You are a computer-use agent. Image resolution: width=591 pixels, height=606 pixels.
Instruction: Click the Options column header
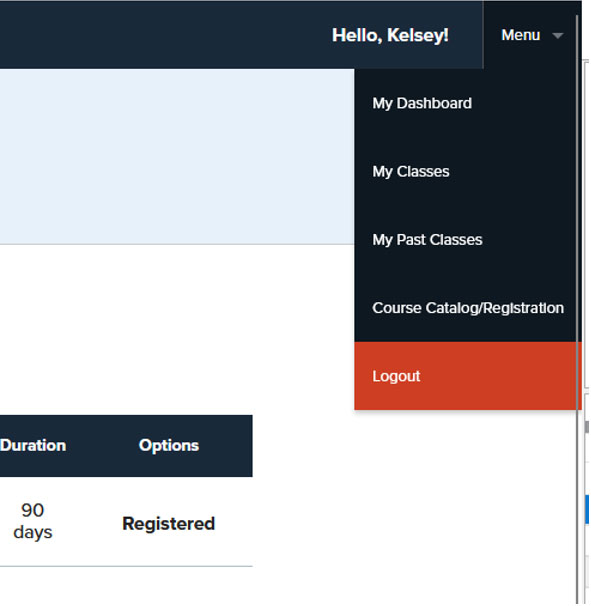(169, 446)
